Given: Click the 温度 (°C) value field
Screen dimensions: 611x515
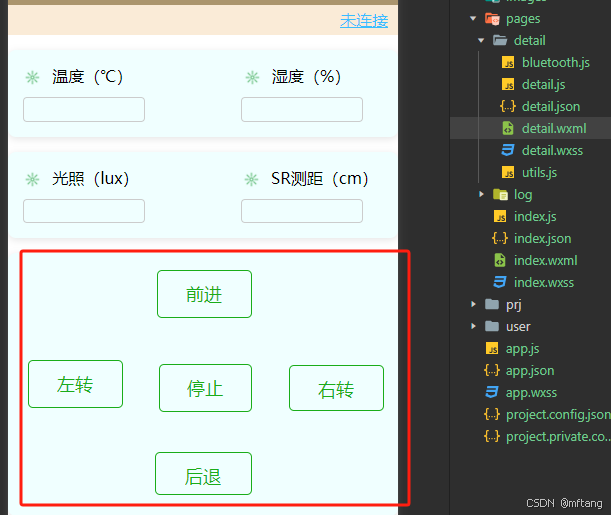Looking at the screenshot, I should 84,109.
